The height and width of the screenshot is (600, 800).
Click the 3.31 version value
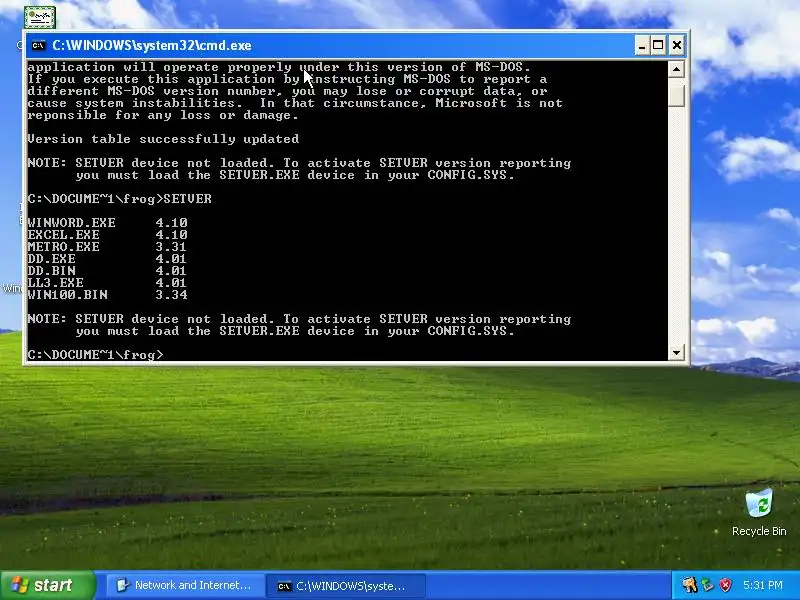[171, 247]
